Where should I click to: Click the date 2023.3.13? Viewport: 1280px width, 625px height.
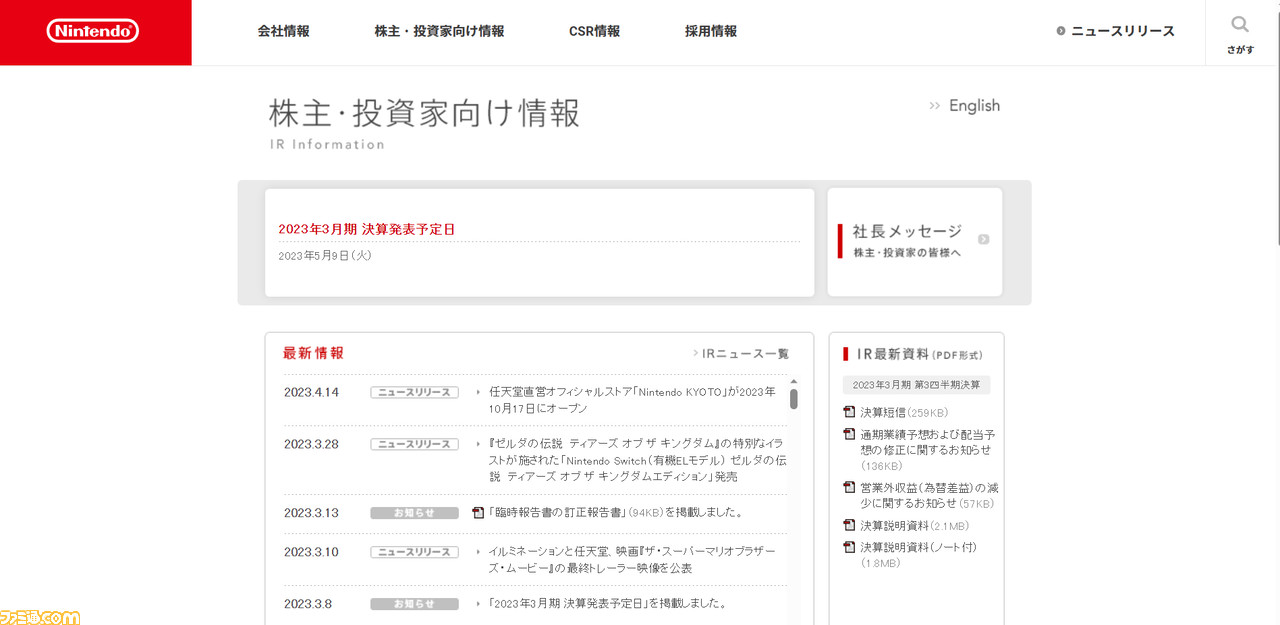tap(311, 513)
